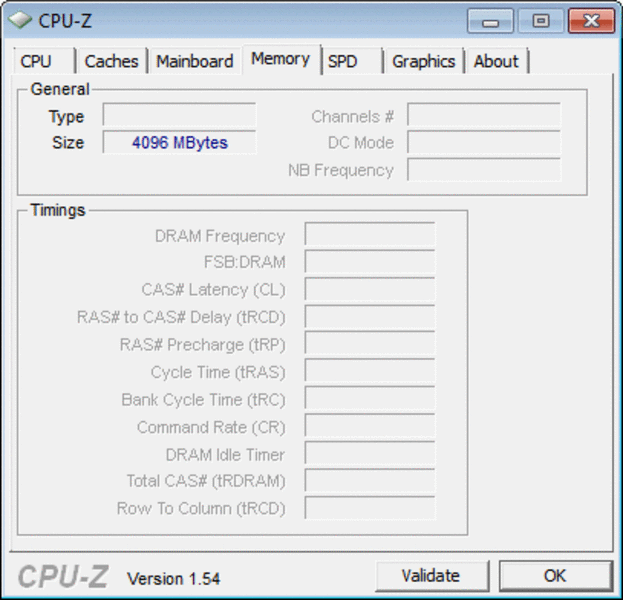Confirm with the OK button
The image size is (623, 600).
555,576
